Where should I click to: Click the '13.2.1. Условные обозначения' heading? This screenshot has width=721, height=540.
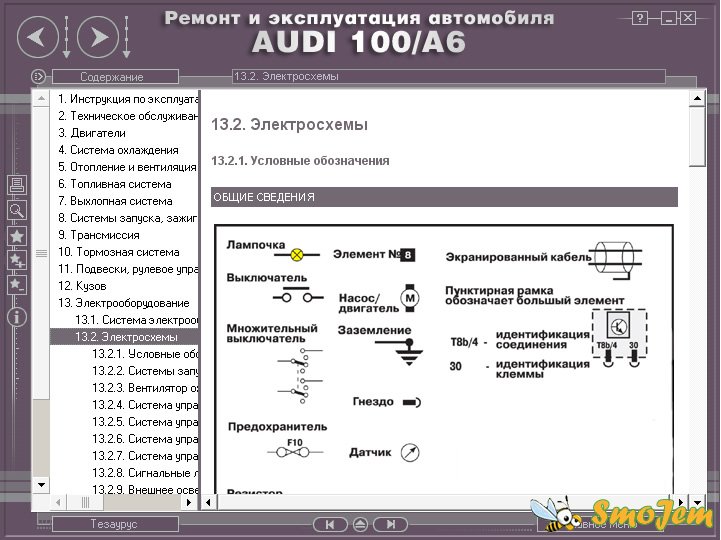tap(300, 161)
